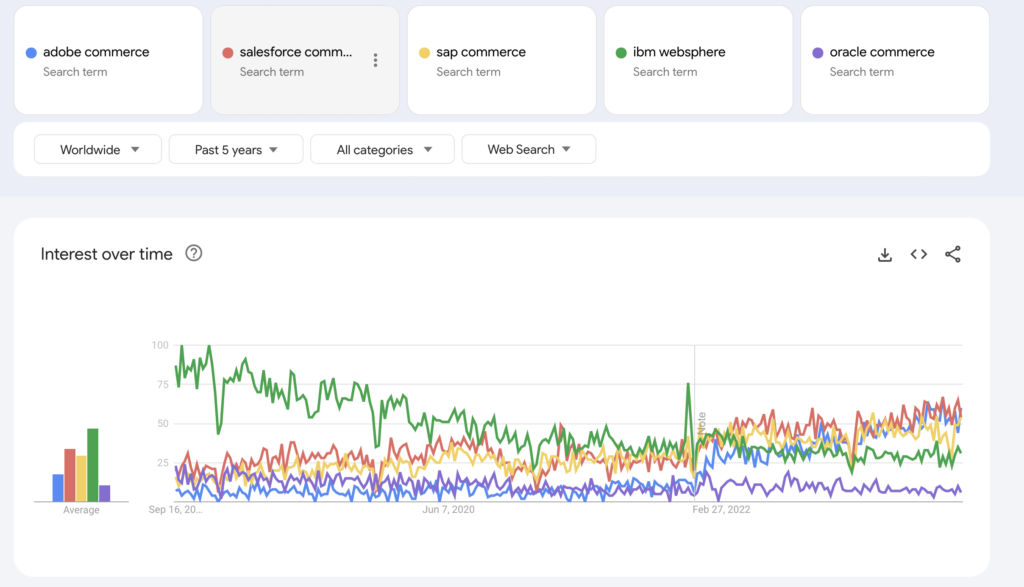Click the green ibm websphere color dot
Image resolution: width=1024 pixels, height=587 pixels.
pos(621,52)
